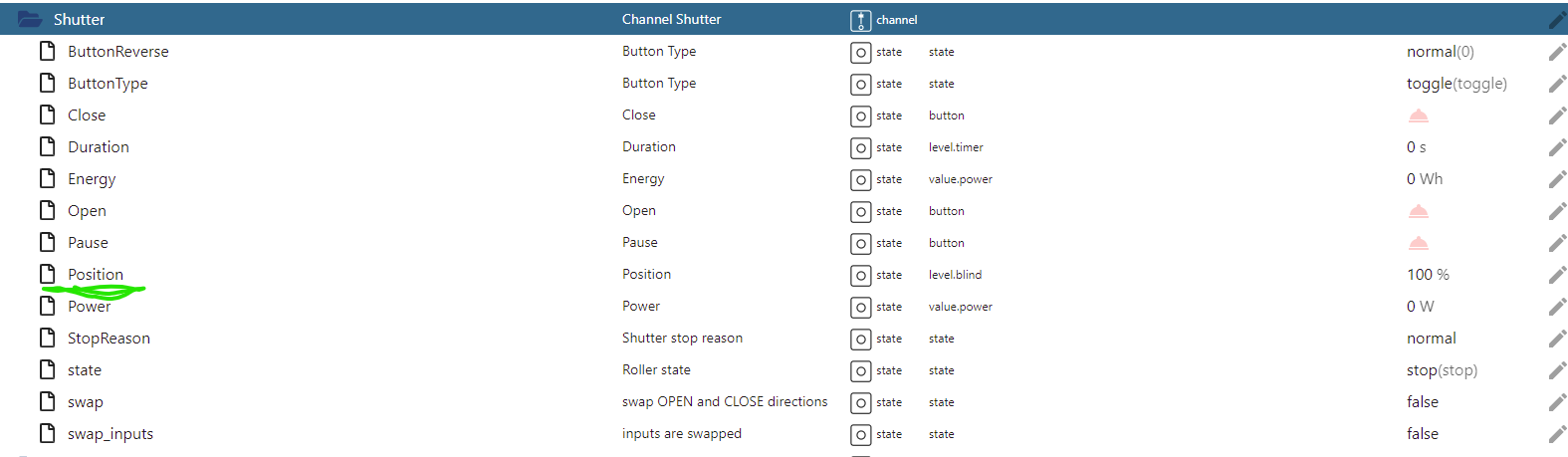The height and width of the screenshot is (457, 1568).
Task: Click the channel type icon in header
Action: (x=860, y=20)
